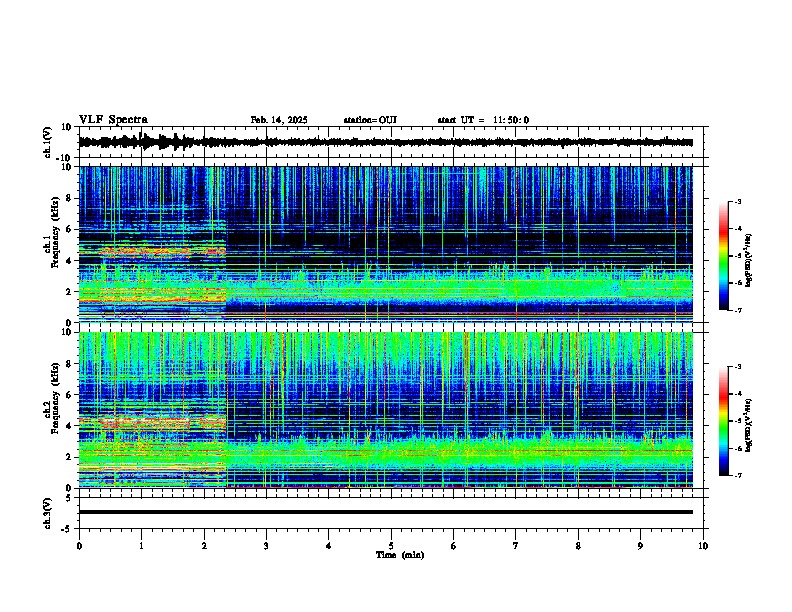This screenshot has height=612, width=792.
Task: Click the ch.2 spectrogram panel
Action: point(386,410)
